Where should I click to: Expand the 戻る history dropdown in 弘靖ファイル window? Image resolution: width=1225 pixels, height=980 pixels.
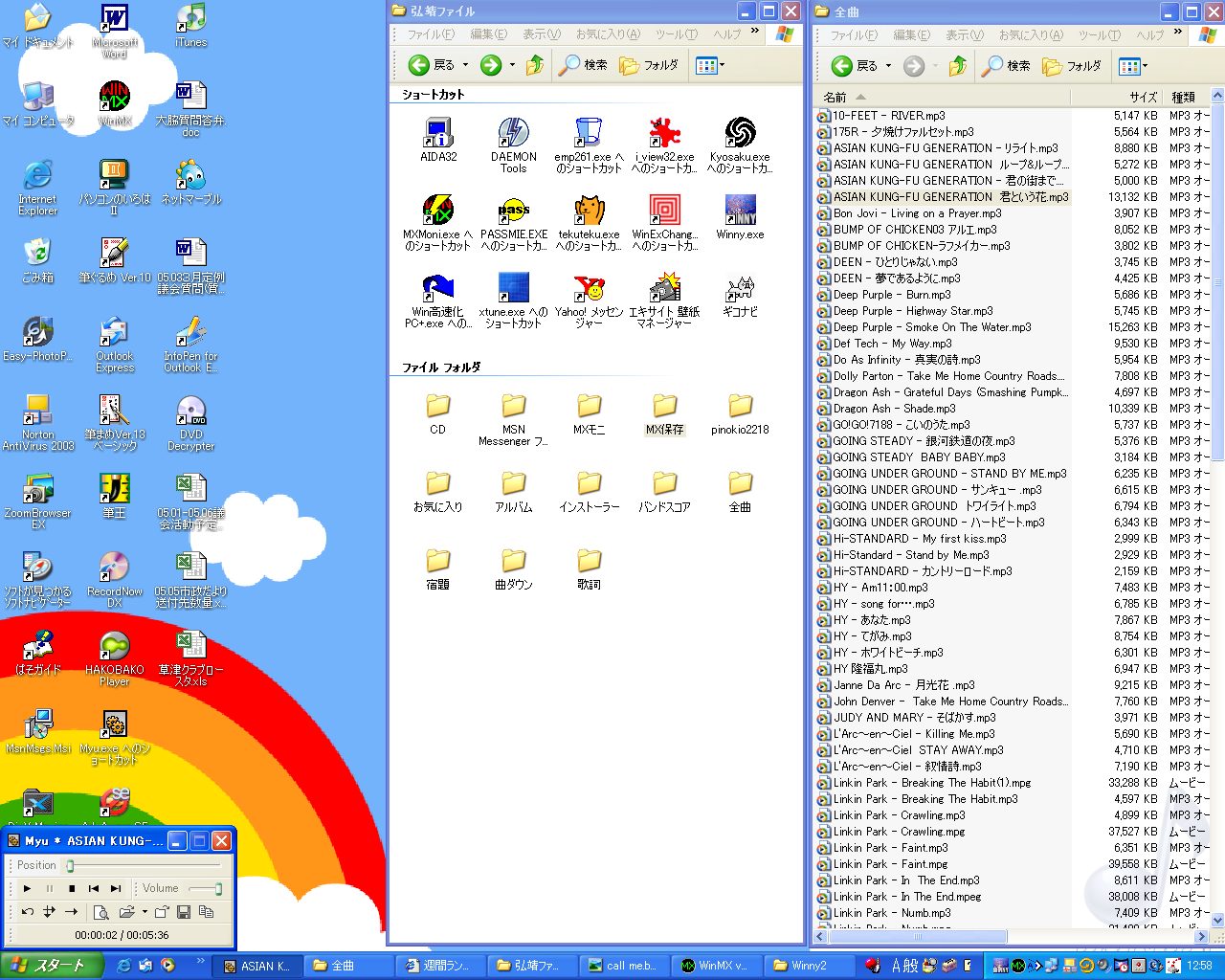coord(466,66)
